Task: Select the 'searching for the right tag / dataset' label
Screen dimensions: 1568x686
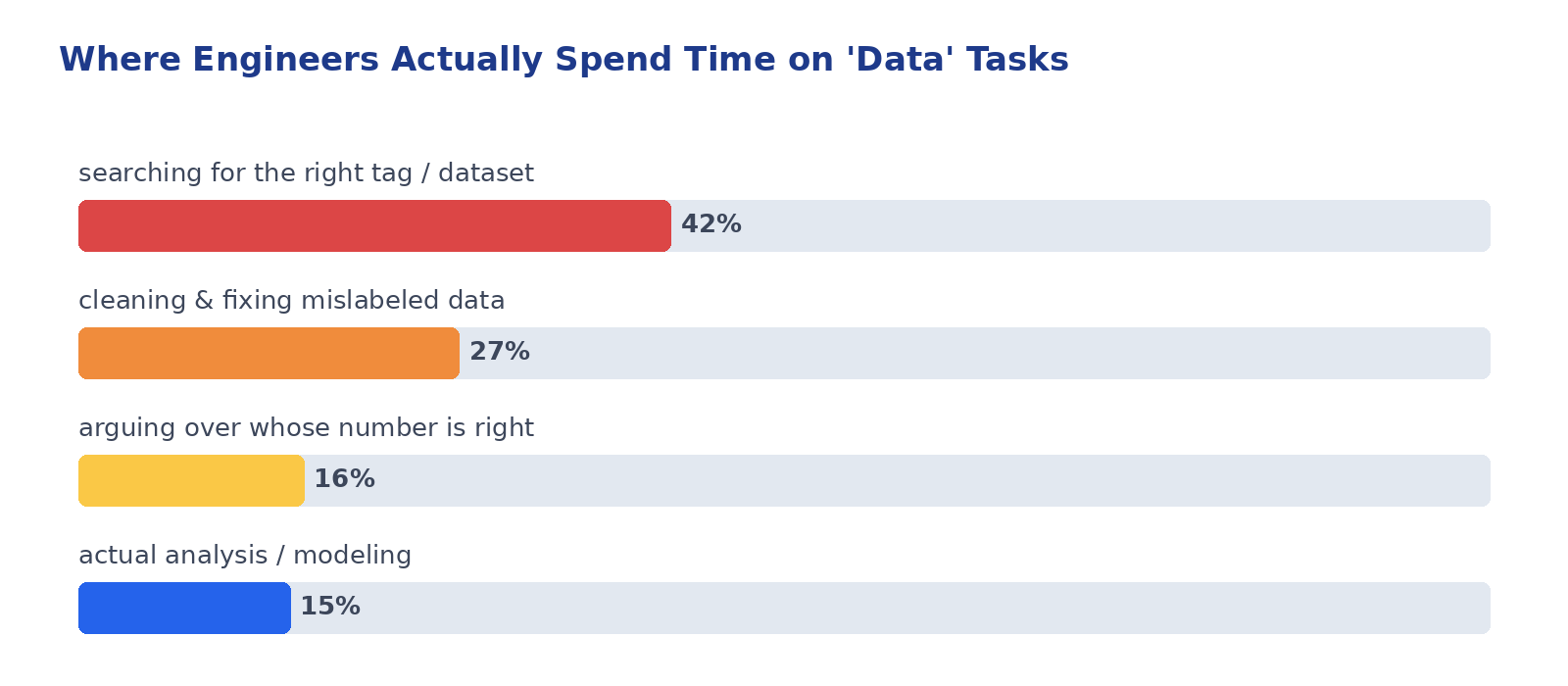Action: [x=306, y=173]
